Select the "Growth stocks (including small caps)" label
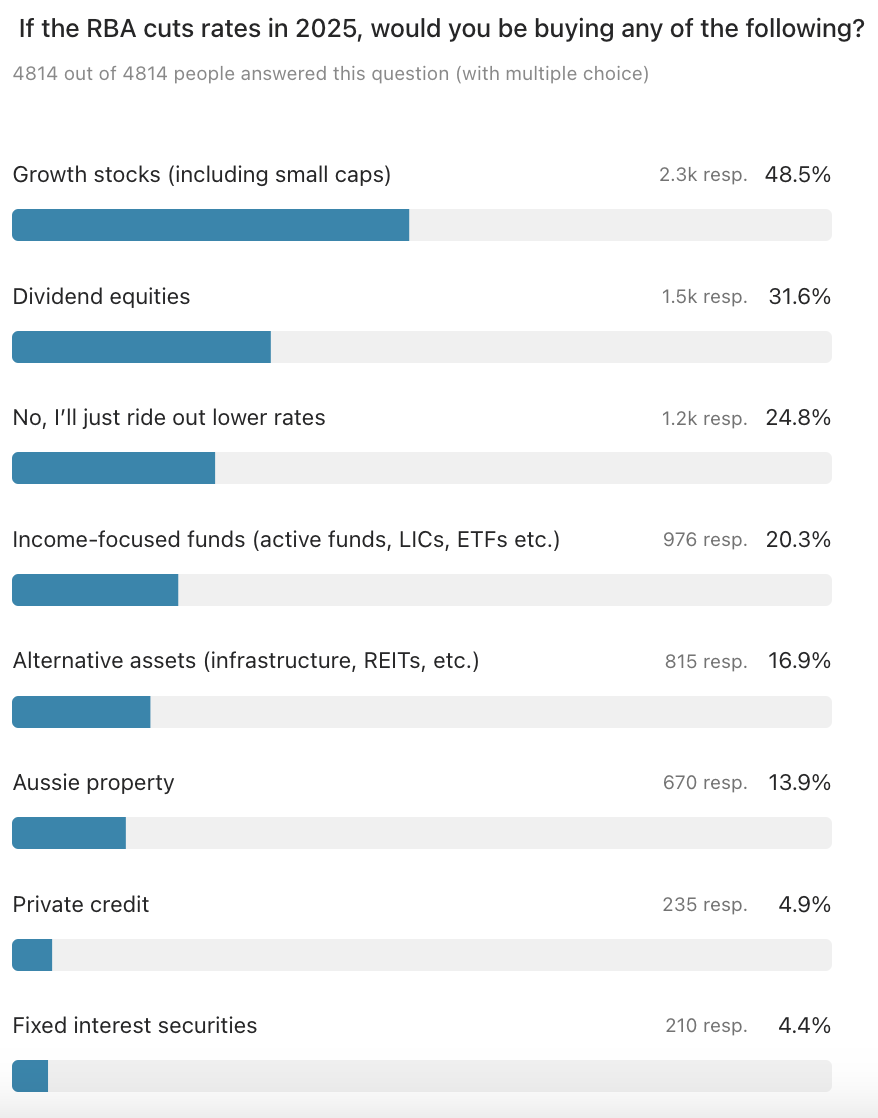 (201, 175)
